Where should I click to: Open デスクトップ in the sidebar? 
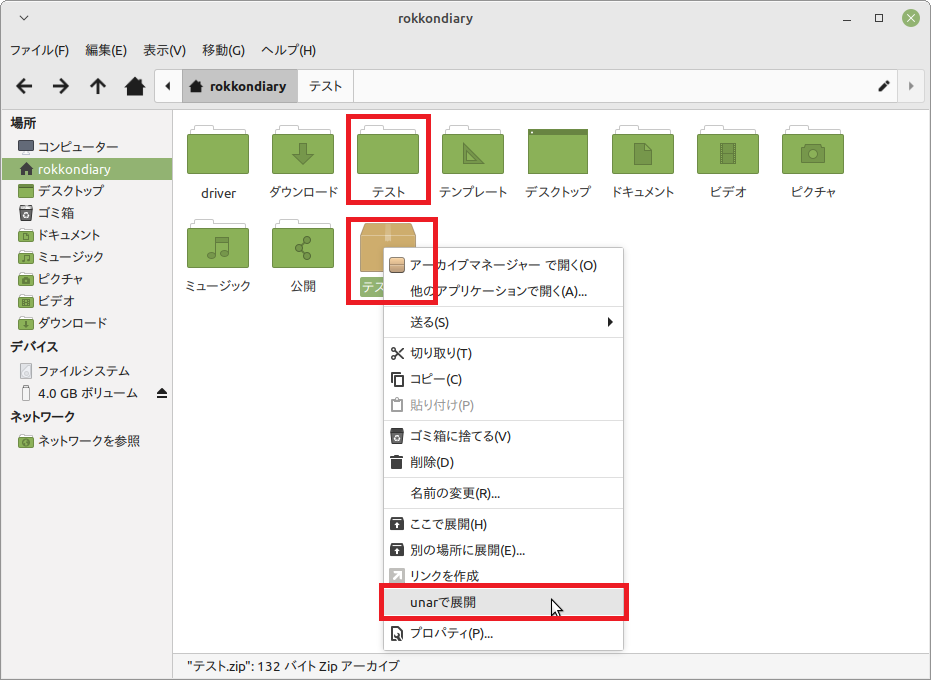pos(87,191)
